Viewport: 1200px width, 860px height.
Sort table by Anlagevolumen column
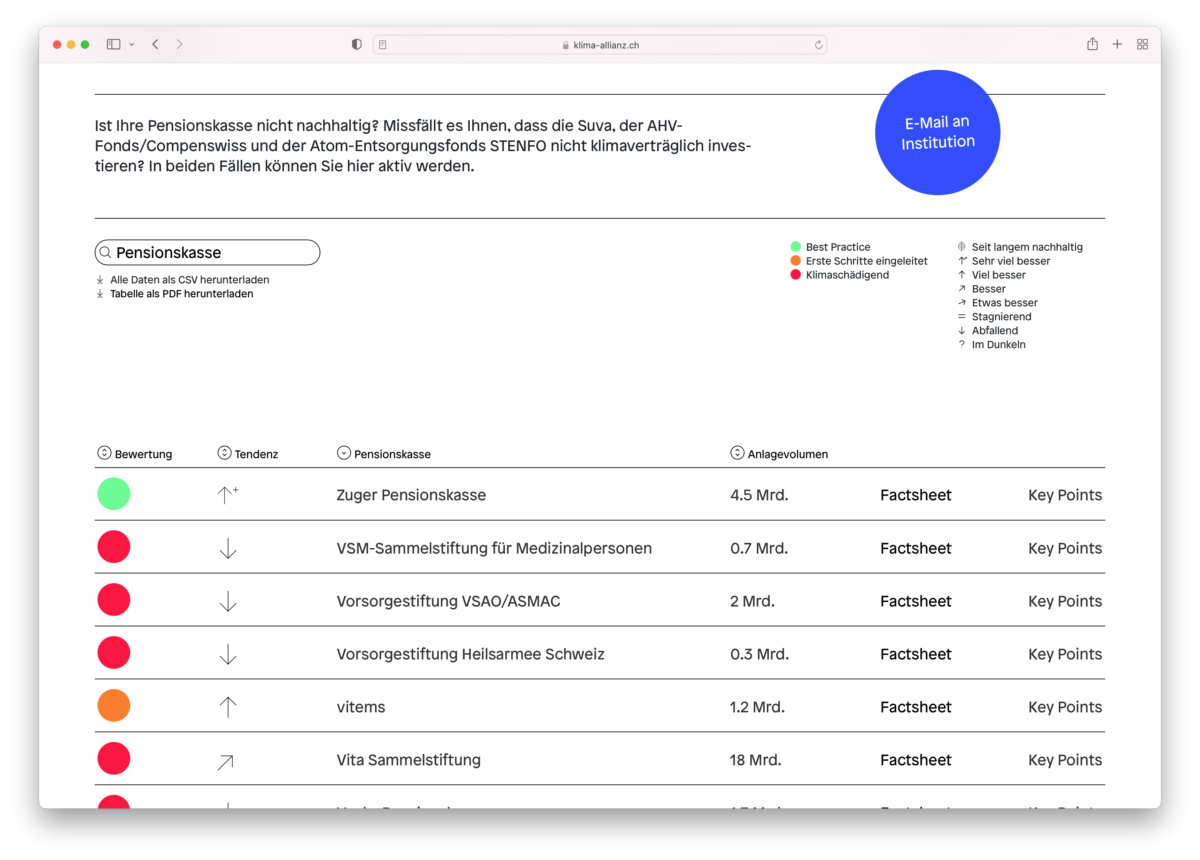[737, 453]
